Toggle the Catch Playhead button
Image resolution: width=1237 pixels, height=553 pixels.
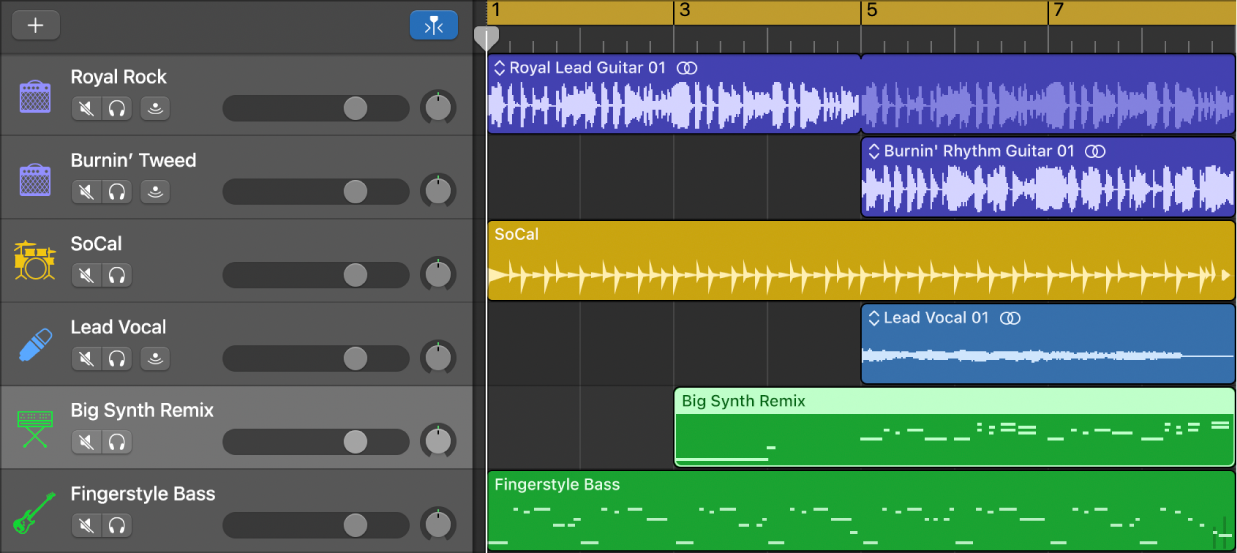pos(433,26)
